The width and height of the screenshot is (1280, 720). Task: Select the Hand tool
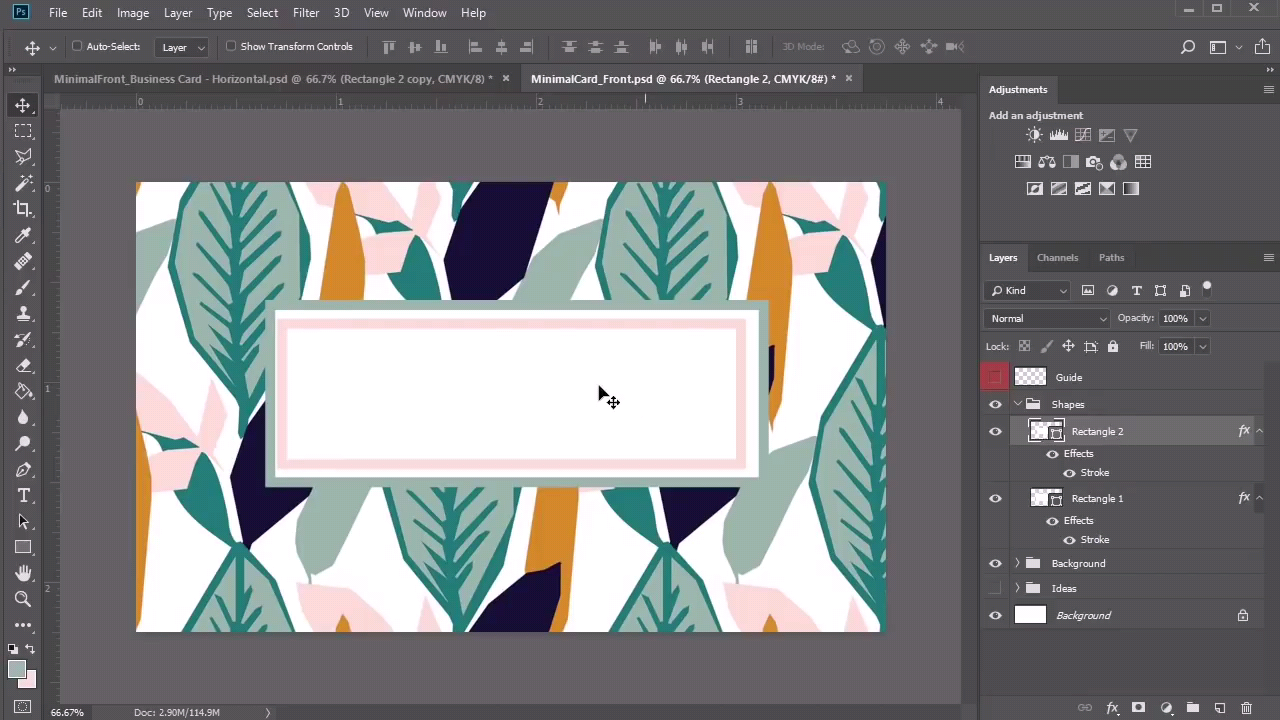22,573
